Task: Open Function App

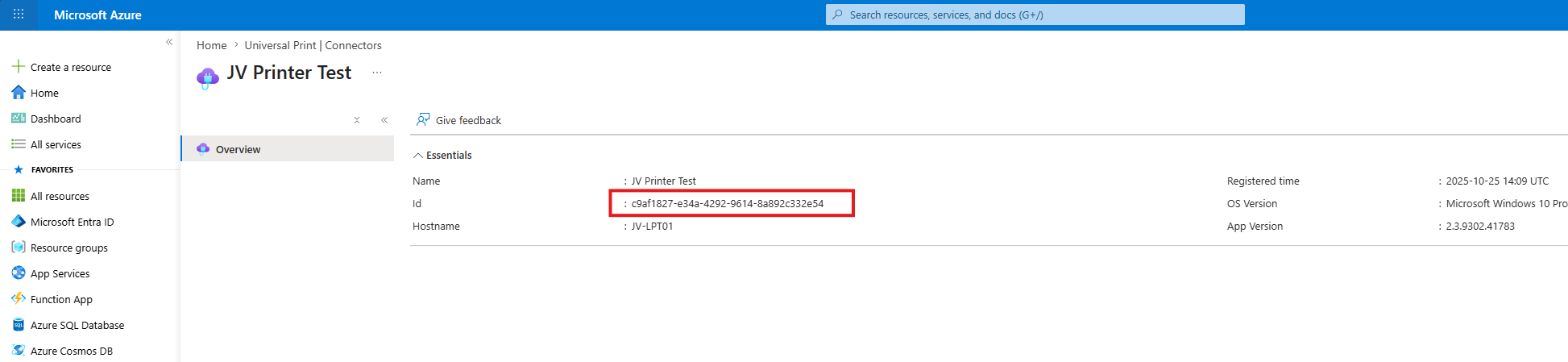Action: tap(61, 299)
